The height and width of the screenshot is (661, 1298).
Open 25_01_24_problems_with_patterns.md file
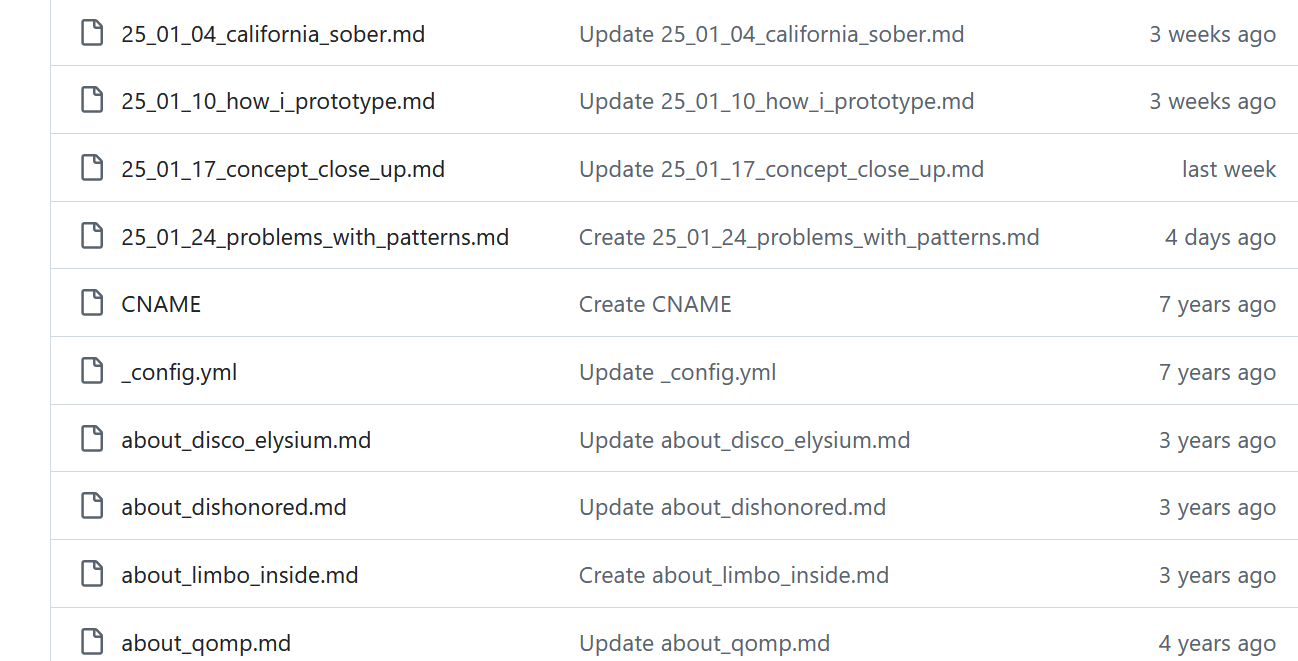[315, 237]
